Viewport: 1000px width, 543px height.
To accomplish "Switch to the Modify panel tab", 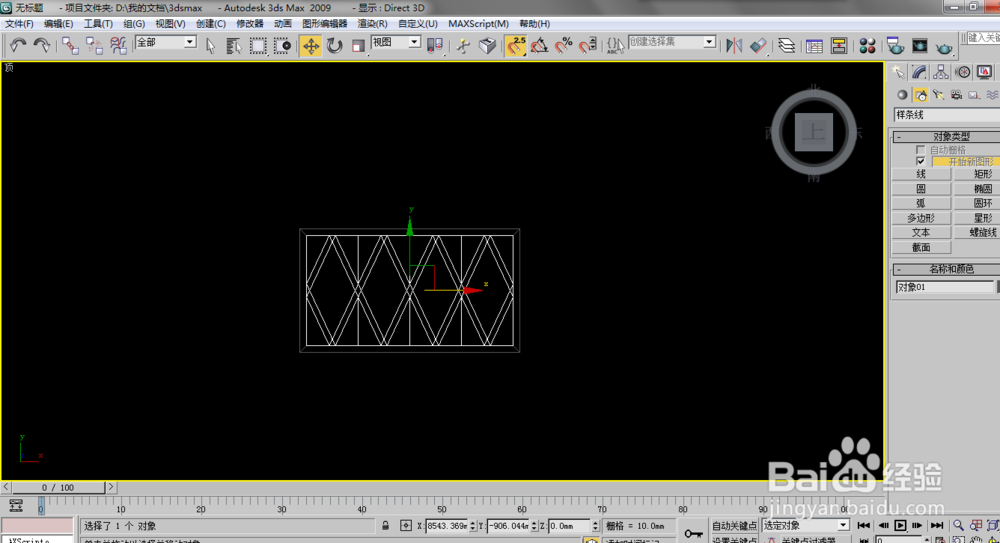I will coord(919,72).
